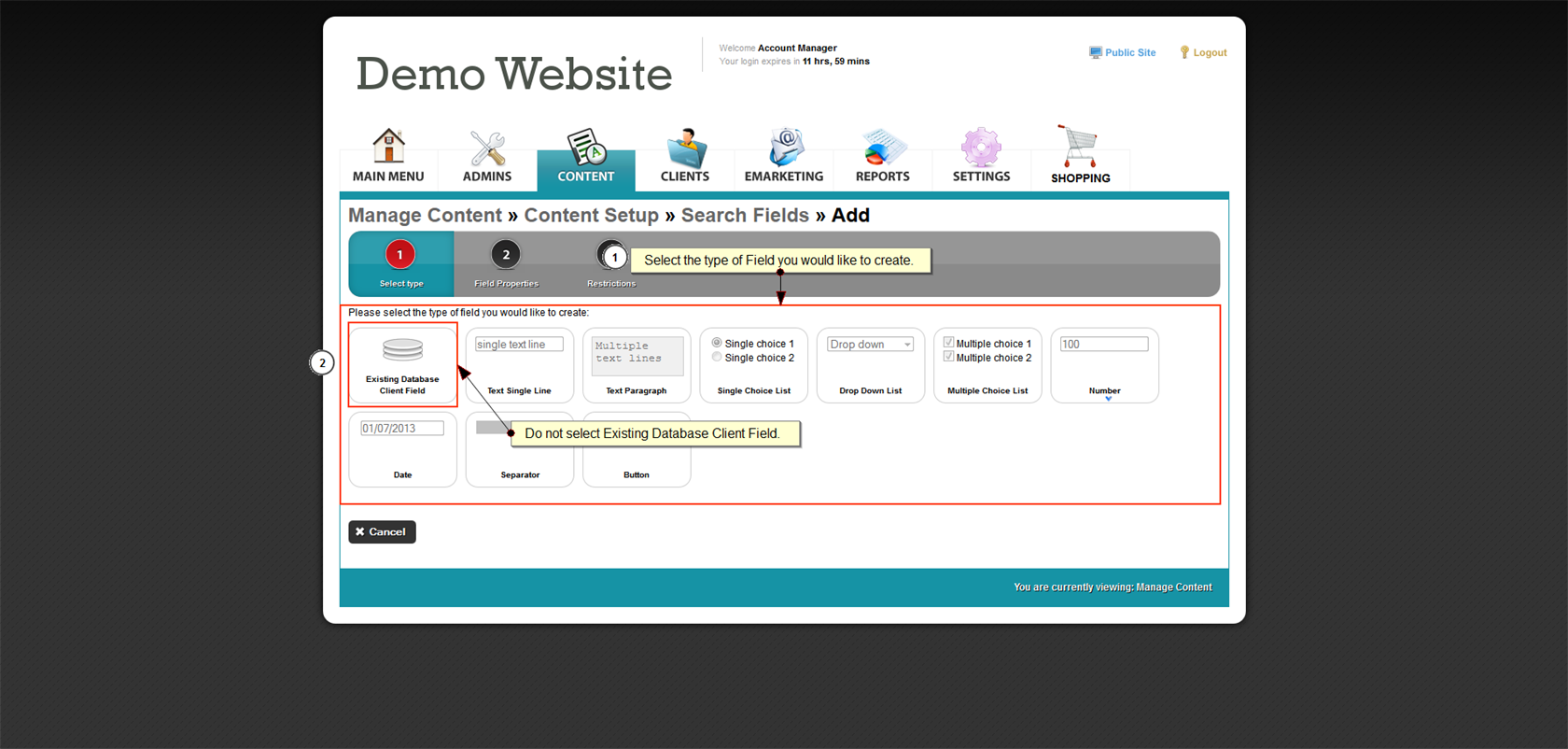Go to step 2 Field Properties
1568x749 pixels.
pyautogui.click(x=506, y=255)
